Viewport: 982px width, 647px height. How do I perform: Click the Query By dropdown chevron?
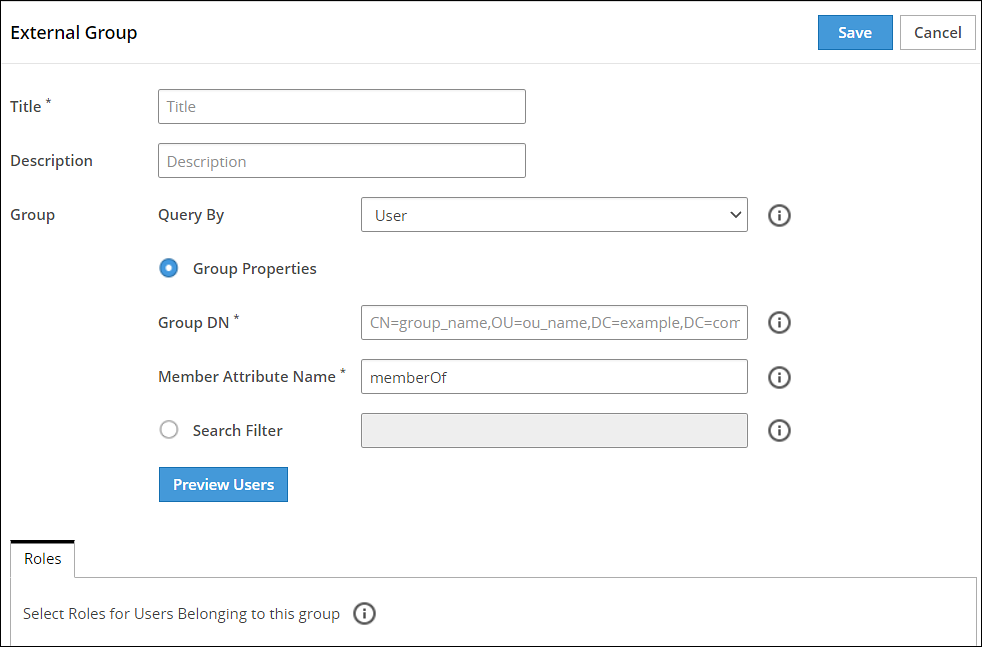pos(736,215)
